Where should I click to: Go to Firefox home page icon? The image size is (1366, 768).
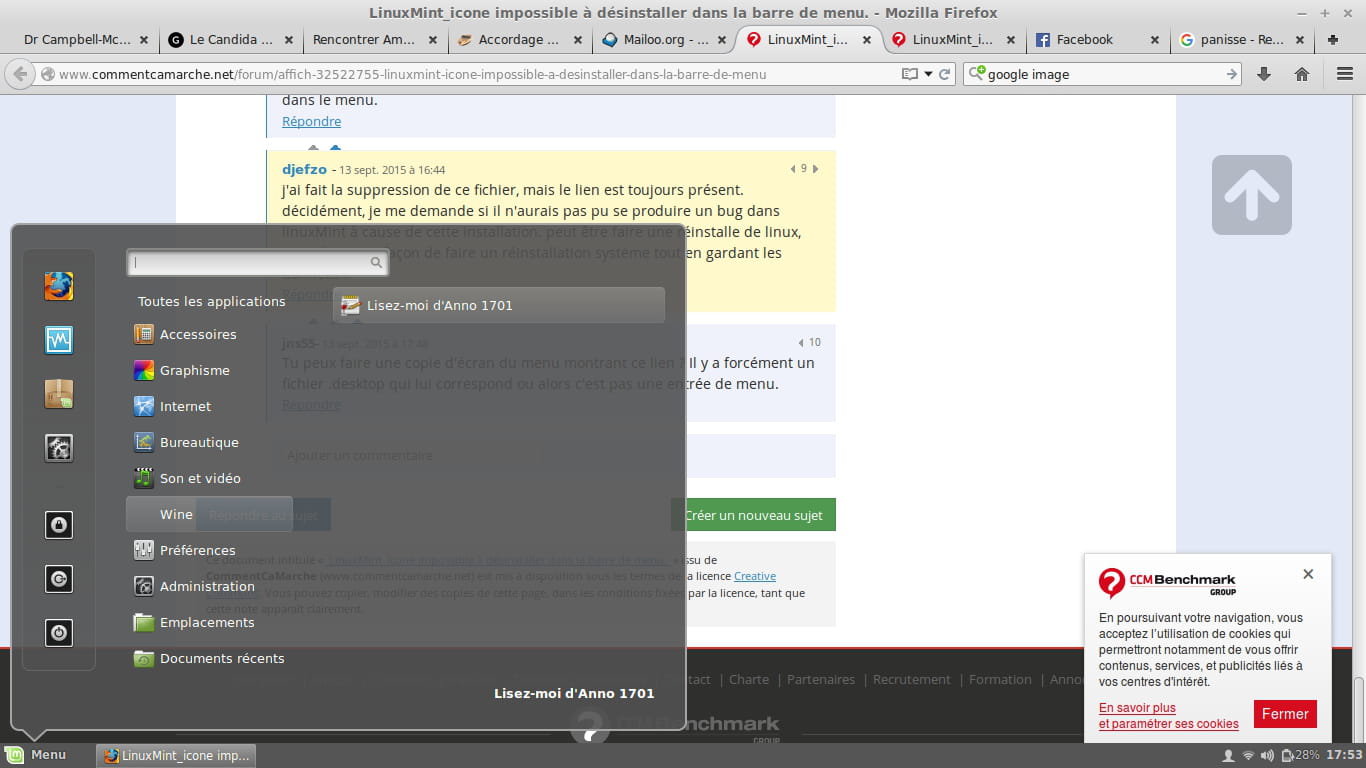(1302, 74)
